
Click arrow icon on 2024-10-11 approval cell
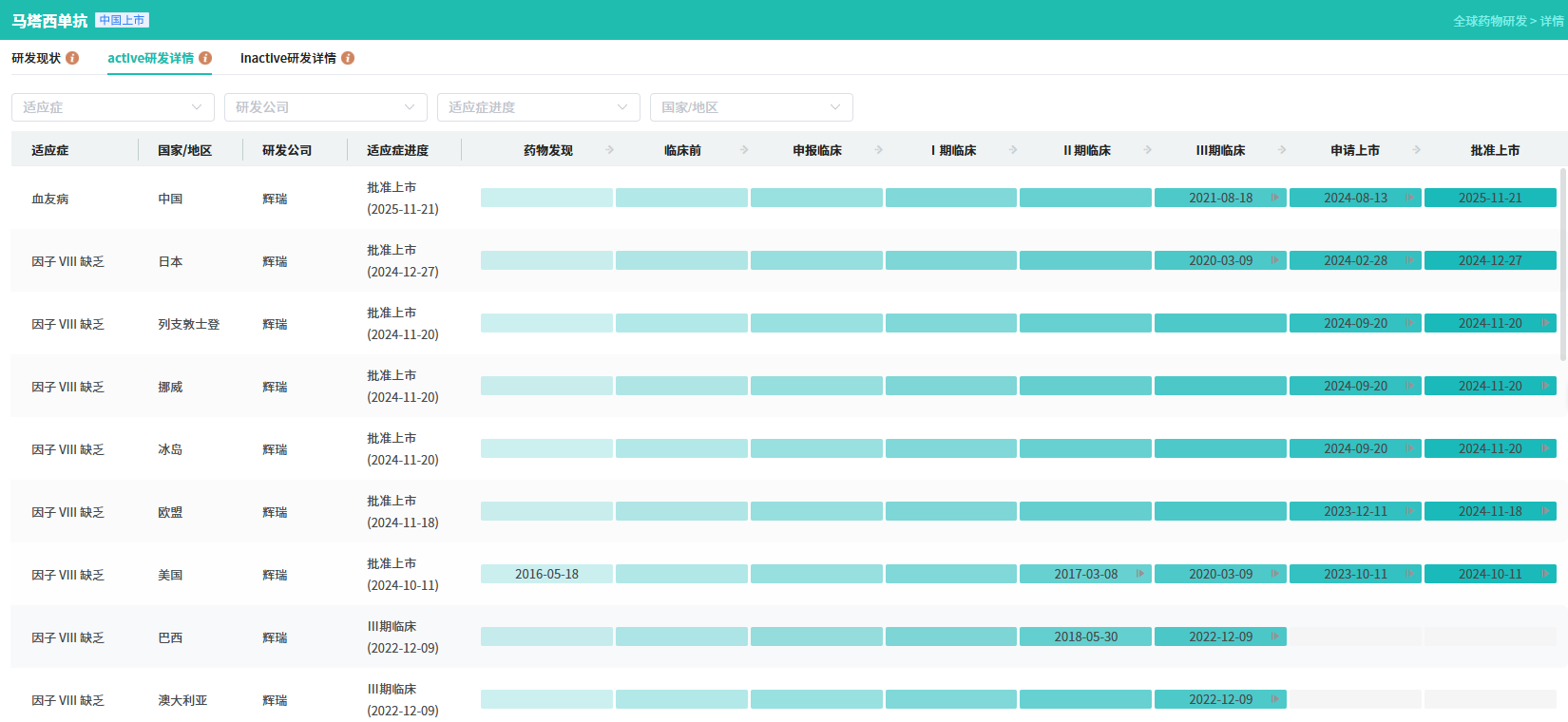[x=1544, y=574]
